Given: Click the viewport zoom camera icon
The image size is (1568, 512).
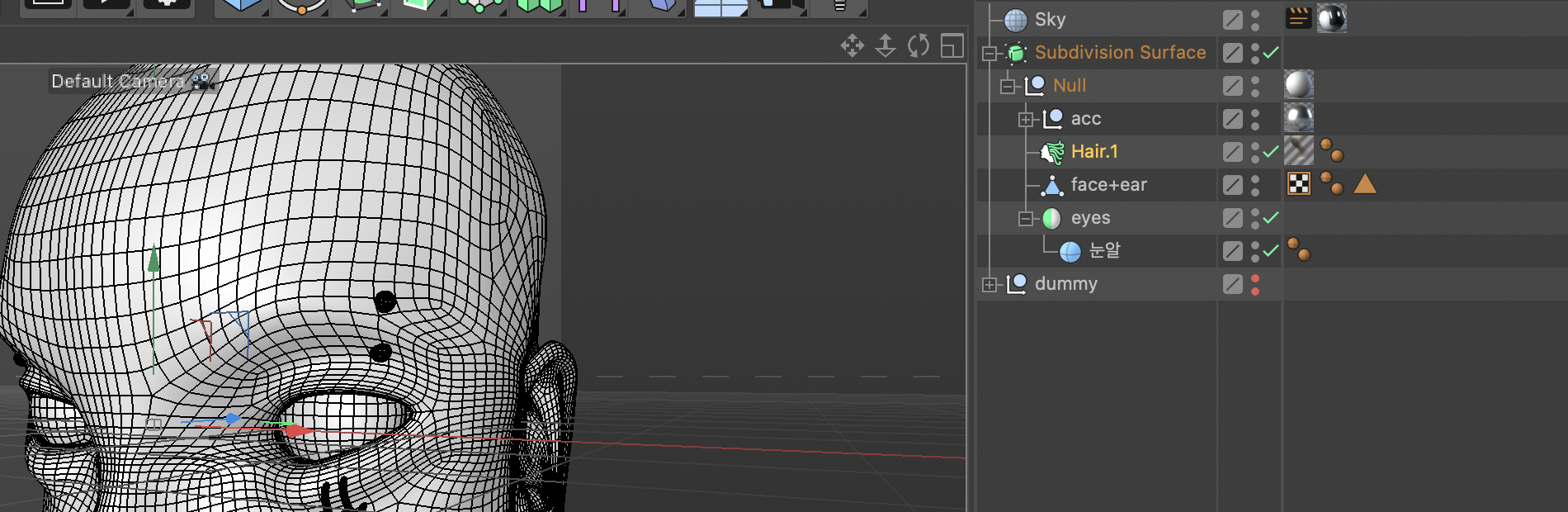Looking at the screenshot, I should pos(886,45).
